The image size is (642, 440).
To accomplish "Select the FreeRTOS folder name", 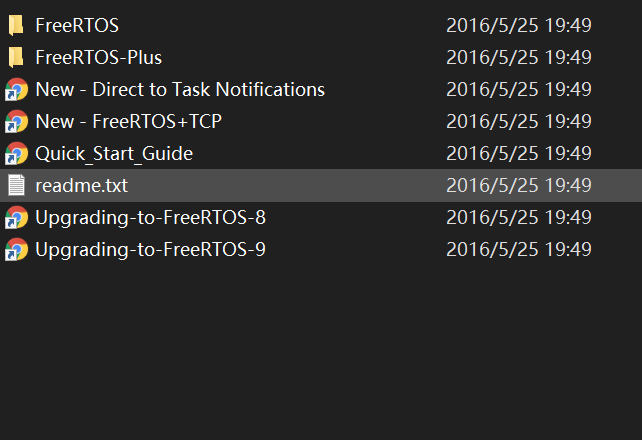I will click(77, 25).
